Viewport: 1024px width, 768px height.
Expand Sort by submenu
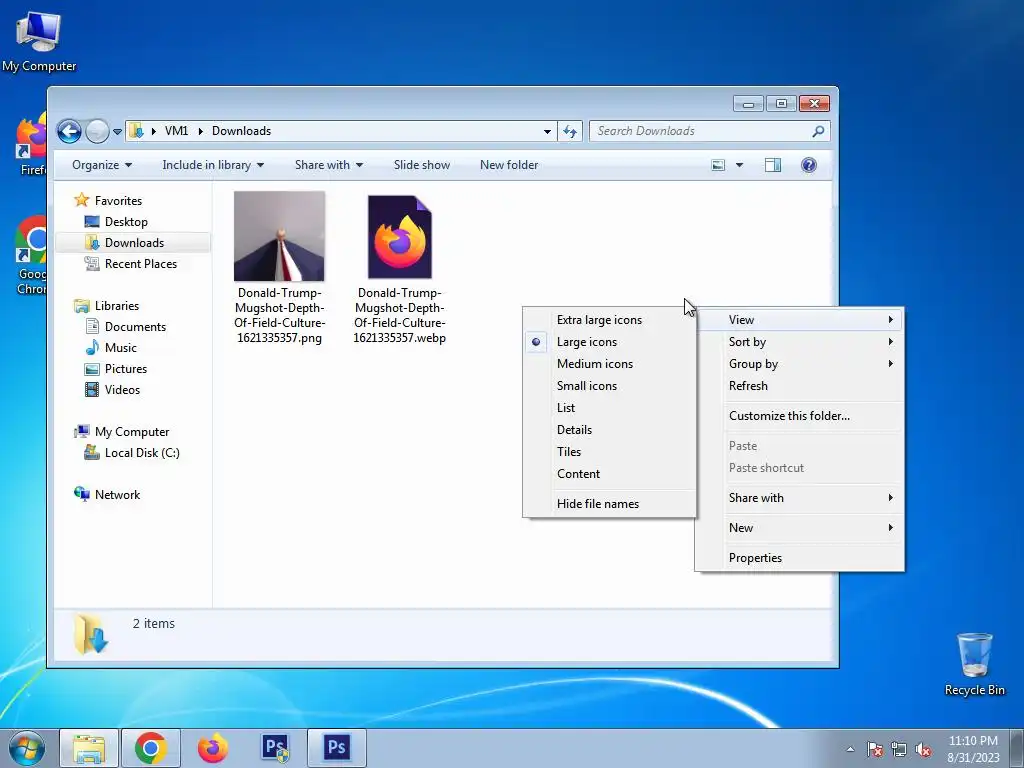coord(799,342)
